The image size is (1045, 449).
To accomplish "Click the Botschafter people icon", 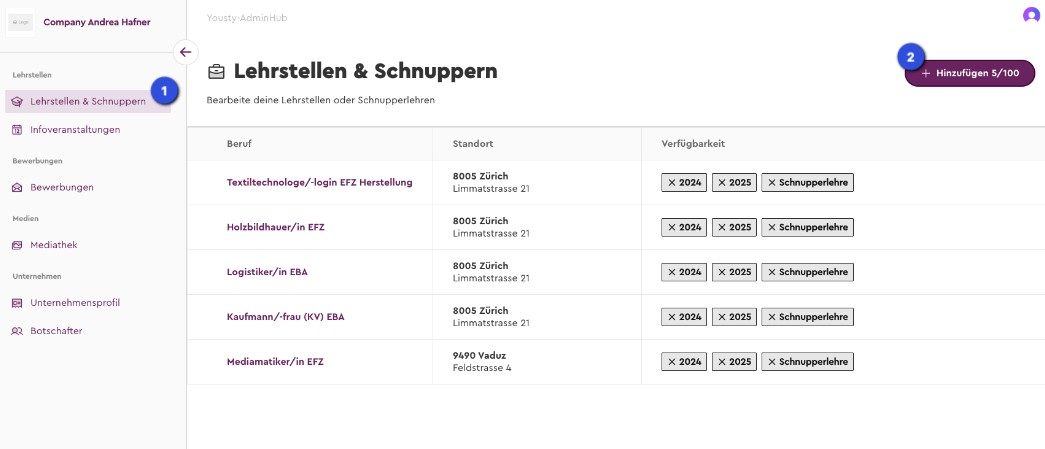I will (17, 331).
